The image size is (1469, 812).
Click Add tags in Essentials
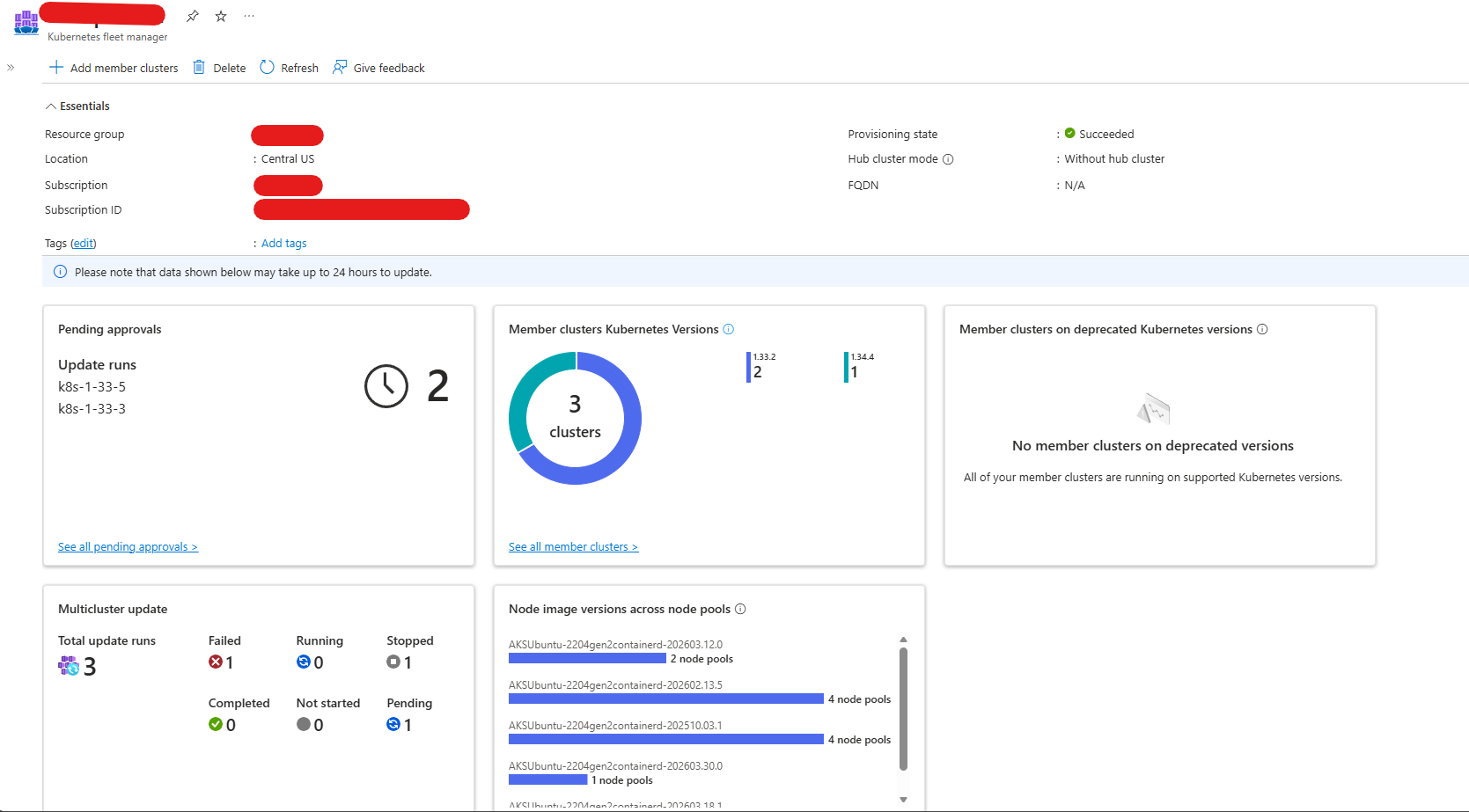[283, 243]
